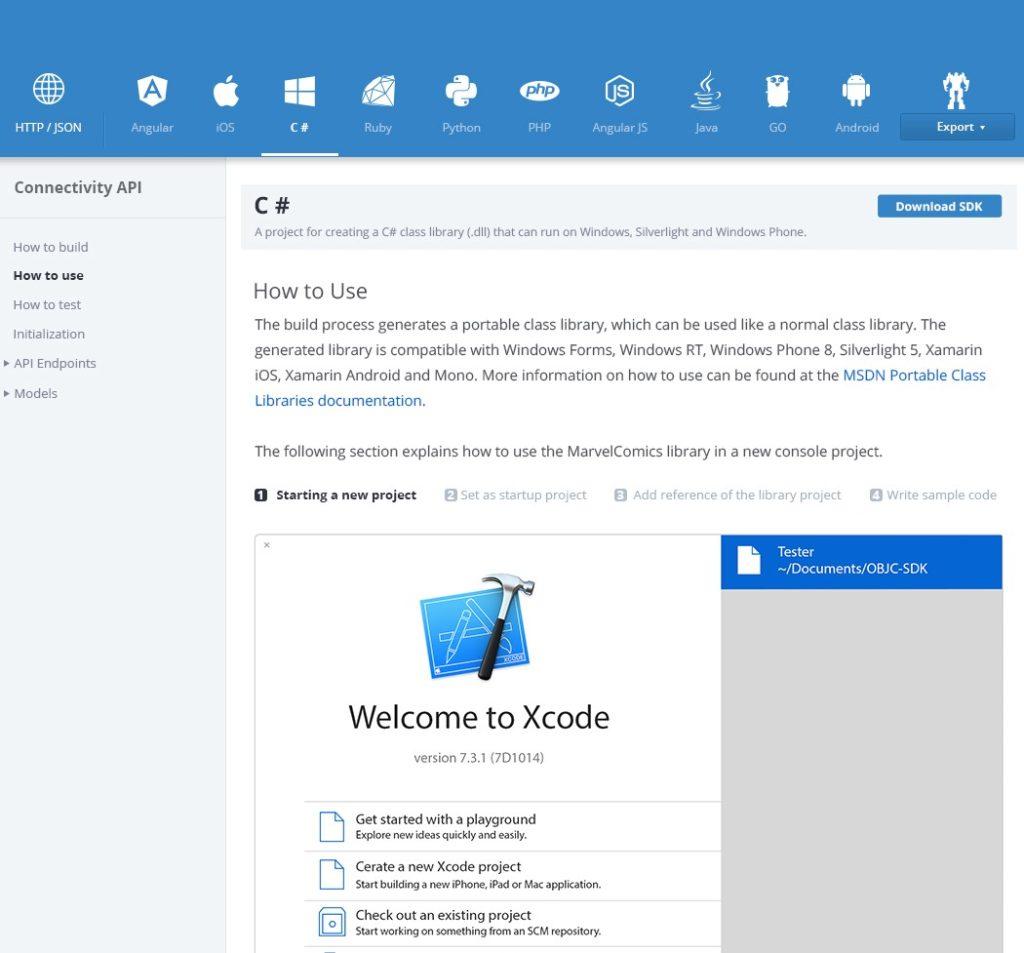Select Check out an existing project

[512, 923]
